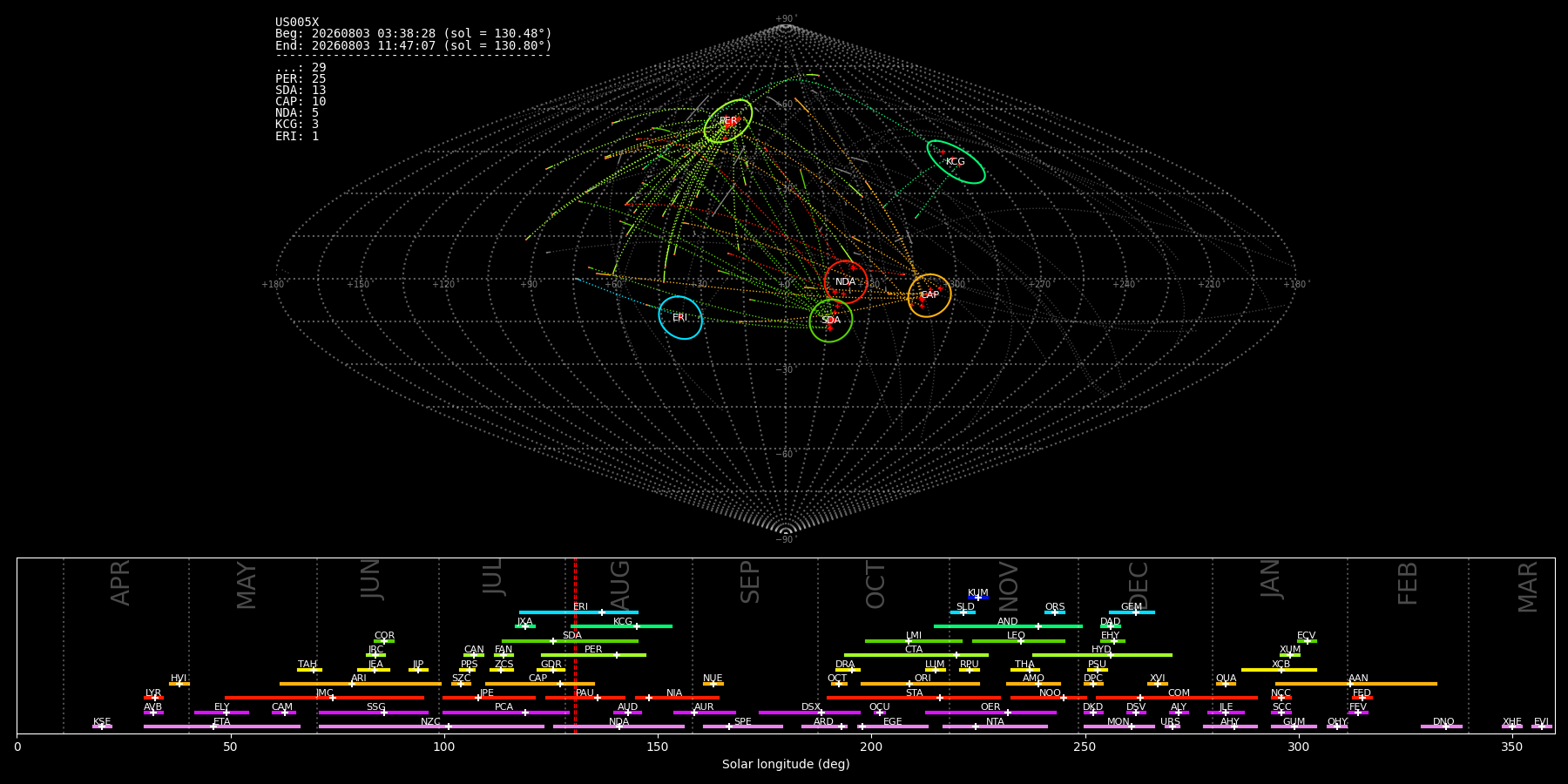Screen dimensions: 1568x784
Task: Click the NDA red radiant circle
Action: [x=846, y=281]
